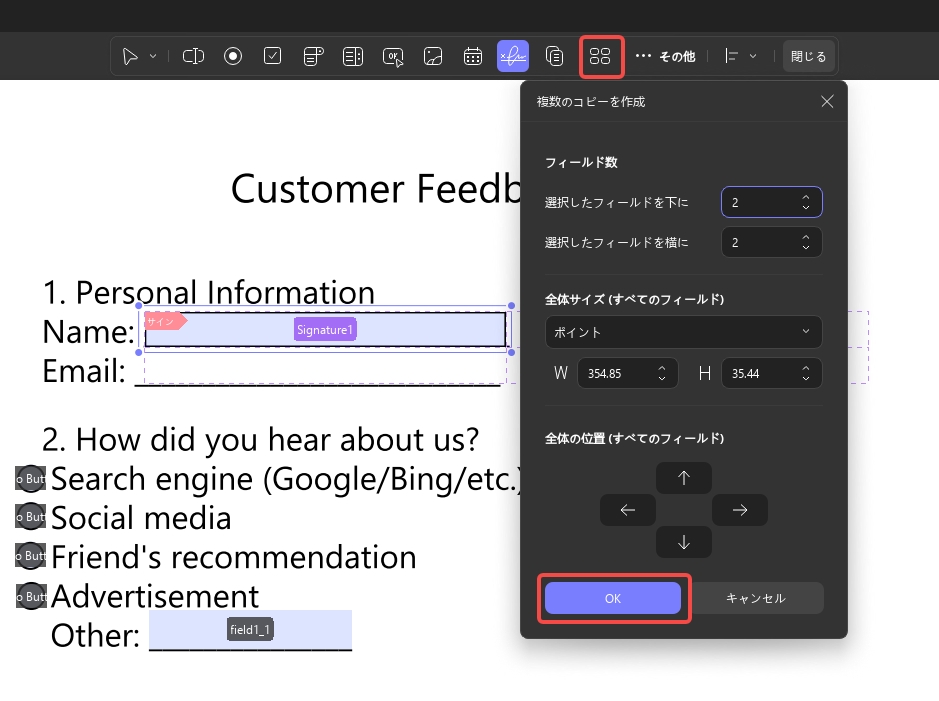
Task: Open the pointer tool dropdown arrow
Action: pyautogui.click(x=153, y=56)
